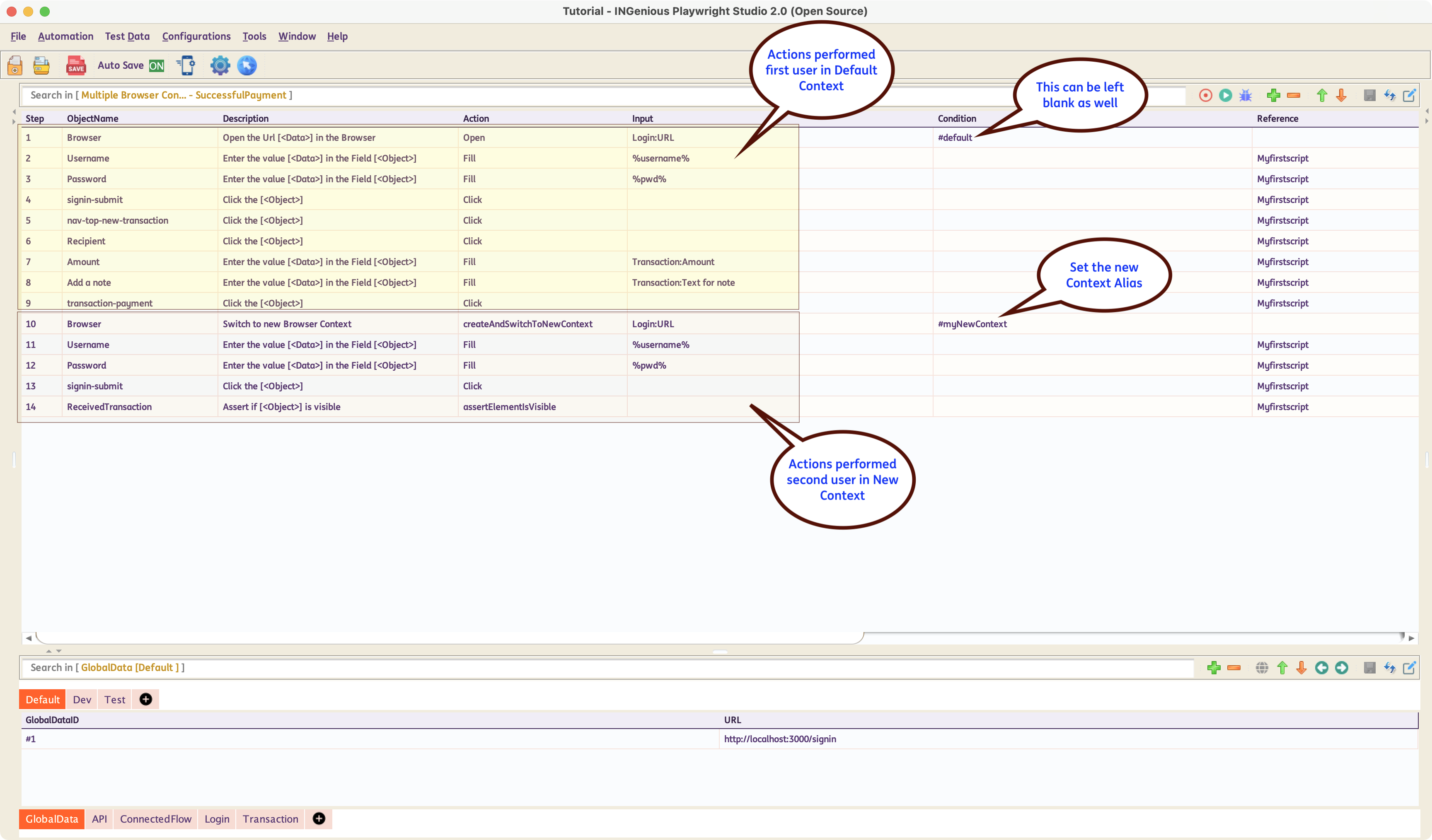The image size is (1432, 840).
Task: Click the Settings gear icon in toolbar
Action: pyautogui.click(x=219, y=64)
